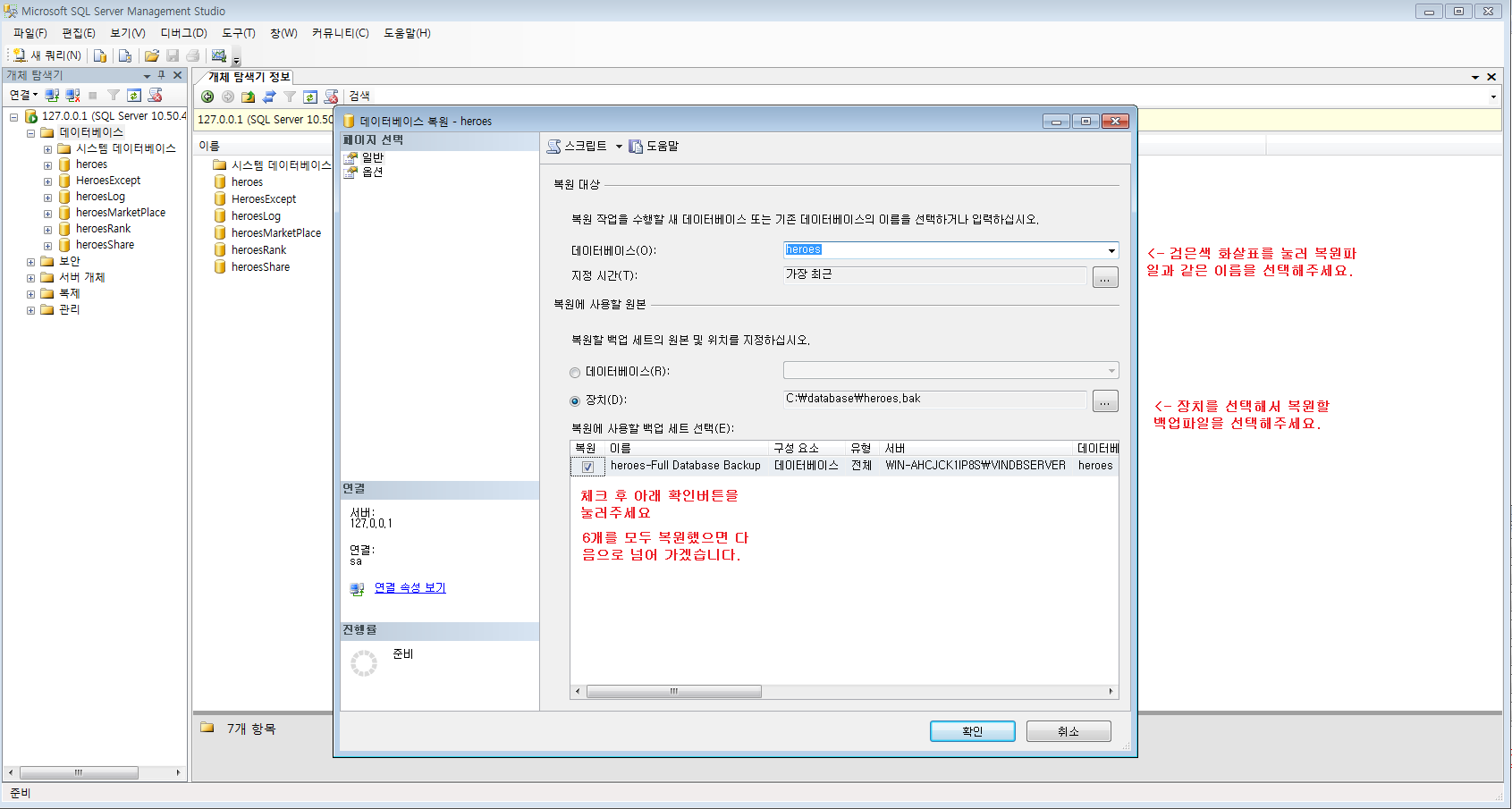Open the Edit (편집) menu

(x=79, y=33)
